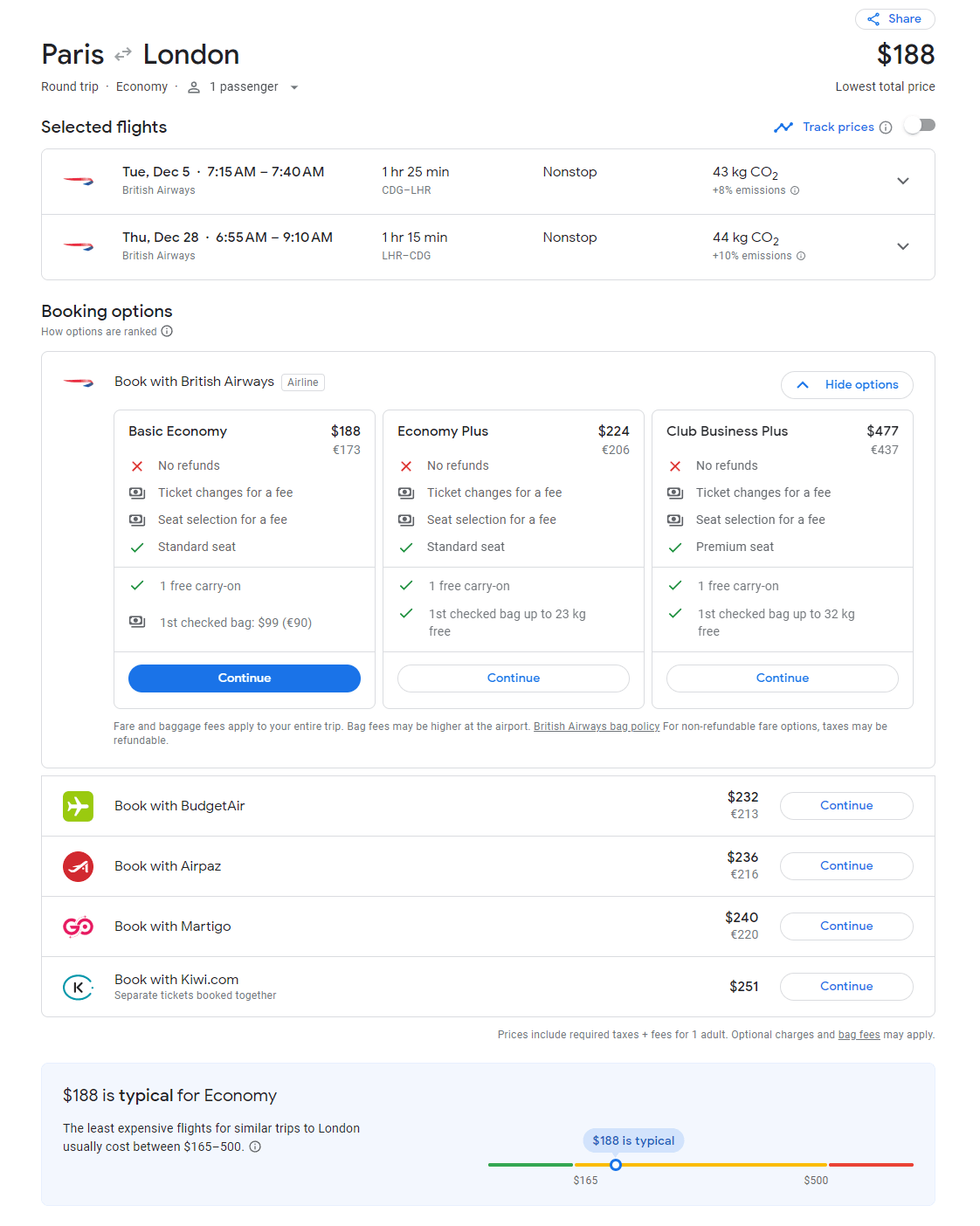Click the info icon beside +10% emissions
Screen dimensions: 980x1226
[x=801, y=256]
